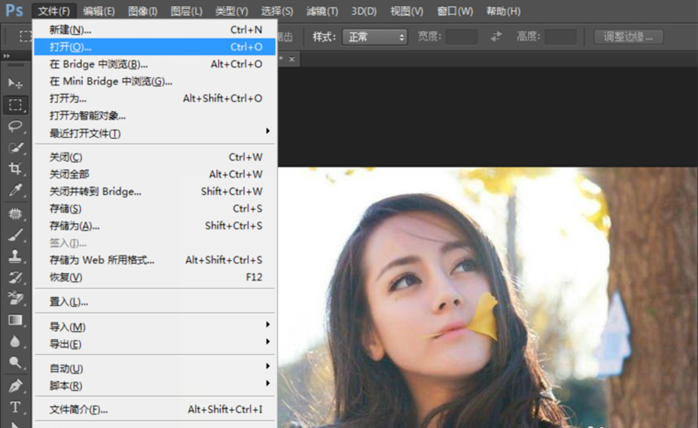This screenshot has width=698, height=428.
Task: Select the Gradient tool
Action: [15, 320]
